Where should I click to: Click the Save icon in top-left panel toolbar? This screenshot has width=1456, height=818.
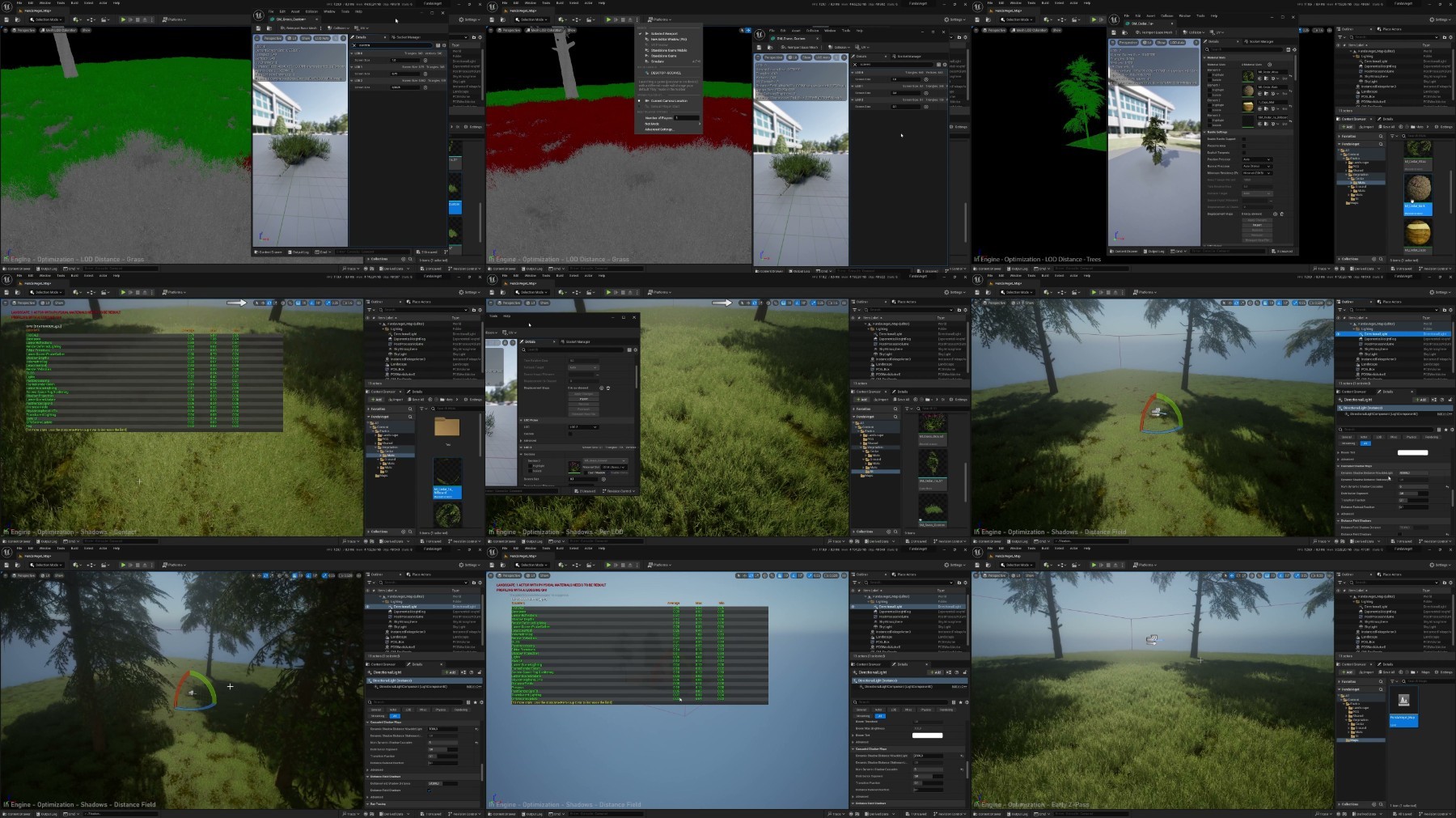click(6, 19)
